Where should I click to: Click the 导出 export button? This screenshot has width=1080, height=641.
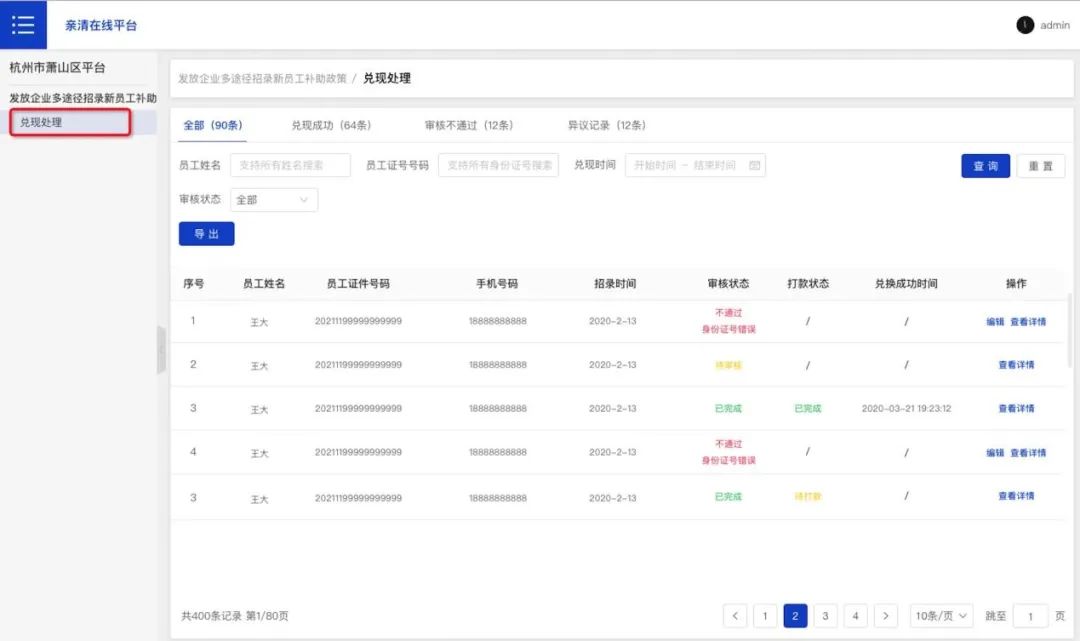point(206,234)
